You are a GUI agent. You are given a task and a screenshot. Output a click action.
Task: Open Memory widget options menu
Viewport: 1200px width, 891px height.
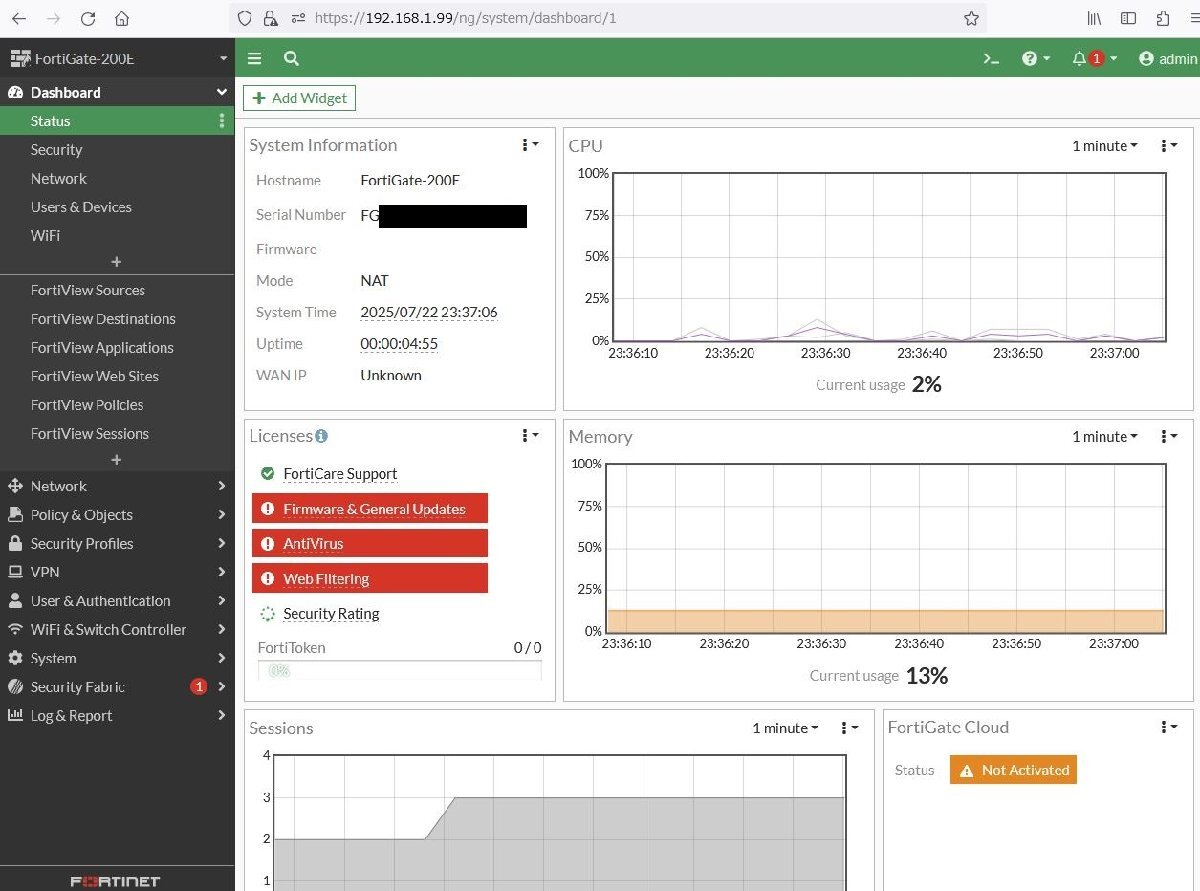[1168, 436]
